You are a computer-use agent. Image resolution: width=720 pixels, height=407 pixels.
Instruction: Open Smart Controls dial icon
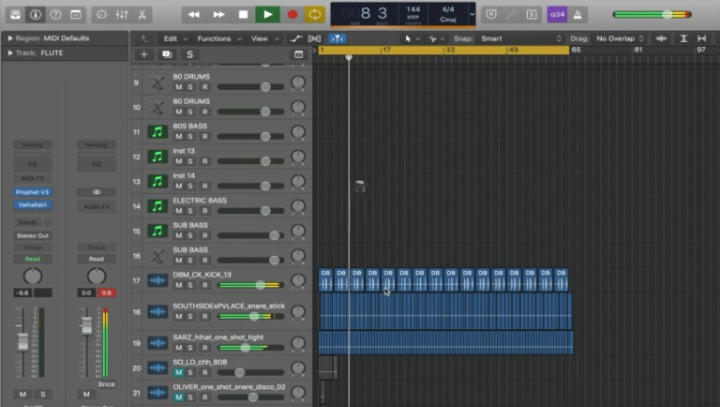[x=101, y=15]
